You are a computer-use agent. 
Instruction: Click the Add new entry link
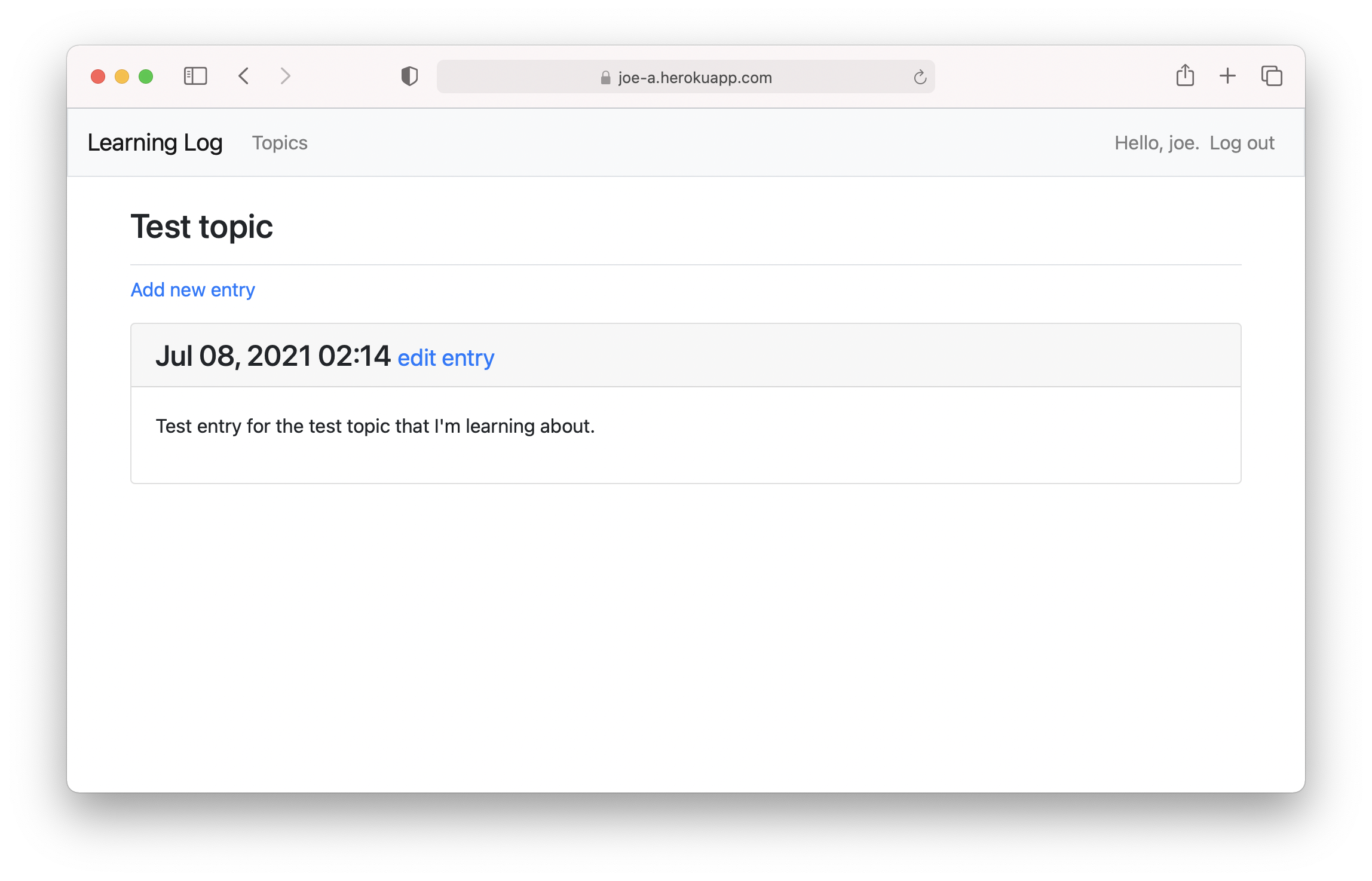192,289
